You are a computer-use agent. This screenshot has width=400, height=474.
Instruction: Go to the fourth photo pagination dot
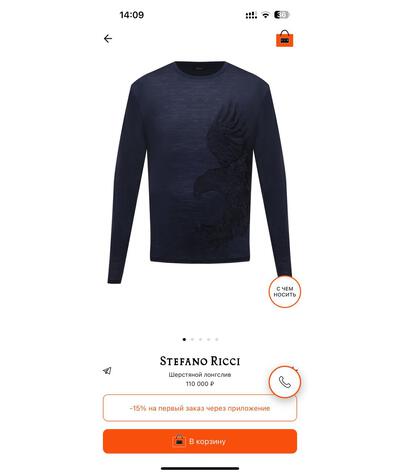tap(208, 339)
